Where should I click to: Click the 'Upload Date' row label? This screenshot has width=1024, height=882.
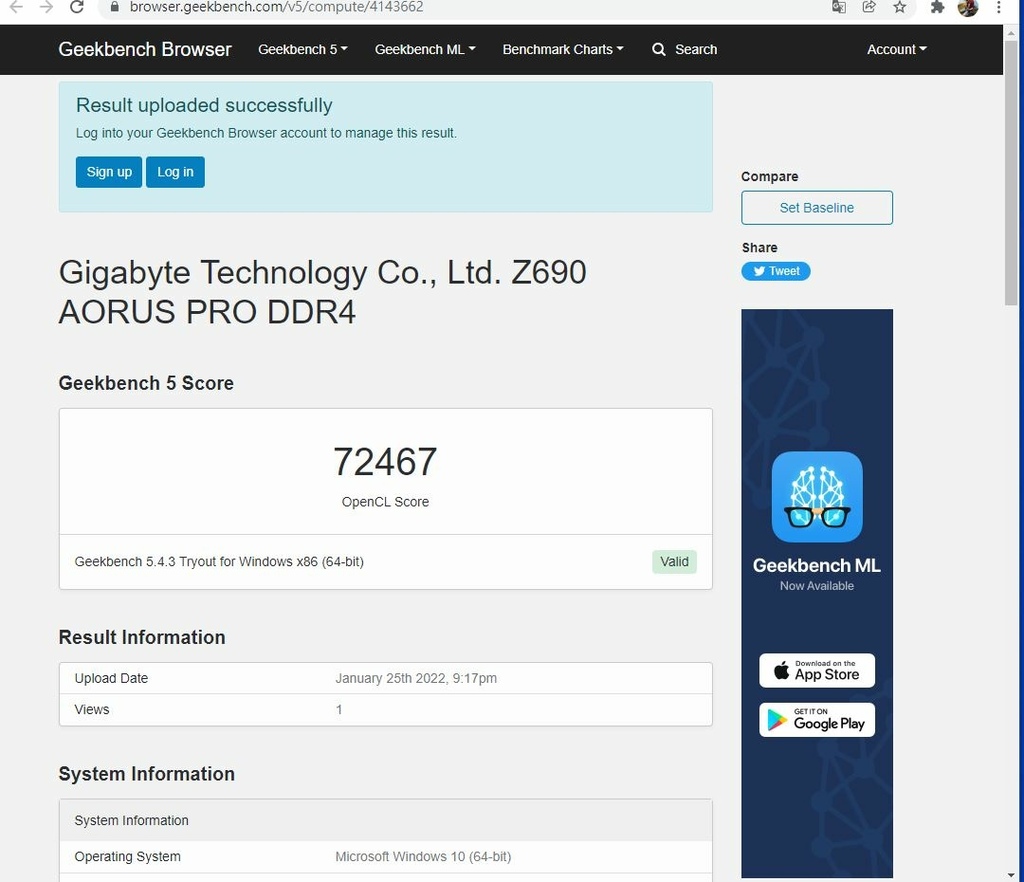coord(111,678)
